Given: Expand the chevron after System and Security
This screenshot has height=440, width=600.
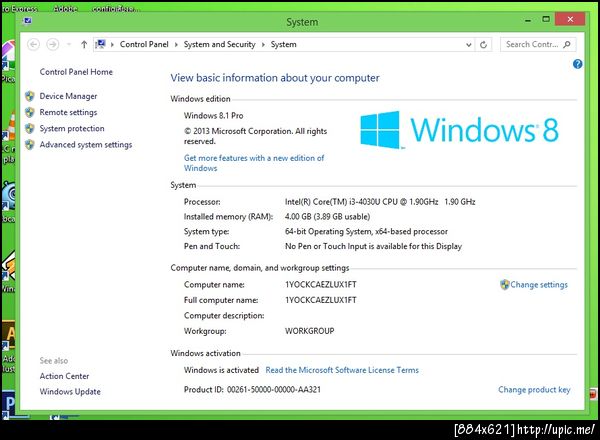Looking at the screenshot, I should point(263,45).
